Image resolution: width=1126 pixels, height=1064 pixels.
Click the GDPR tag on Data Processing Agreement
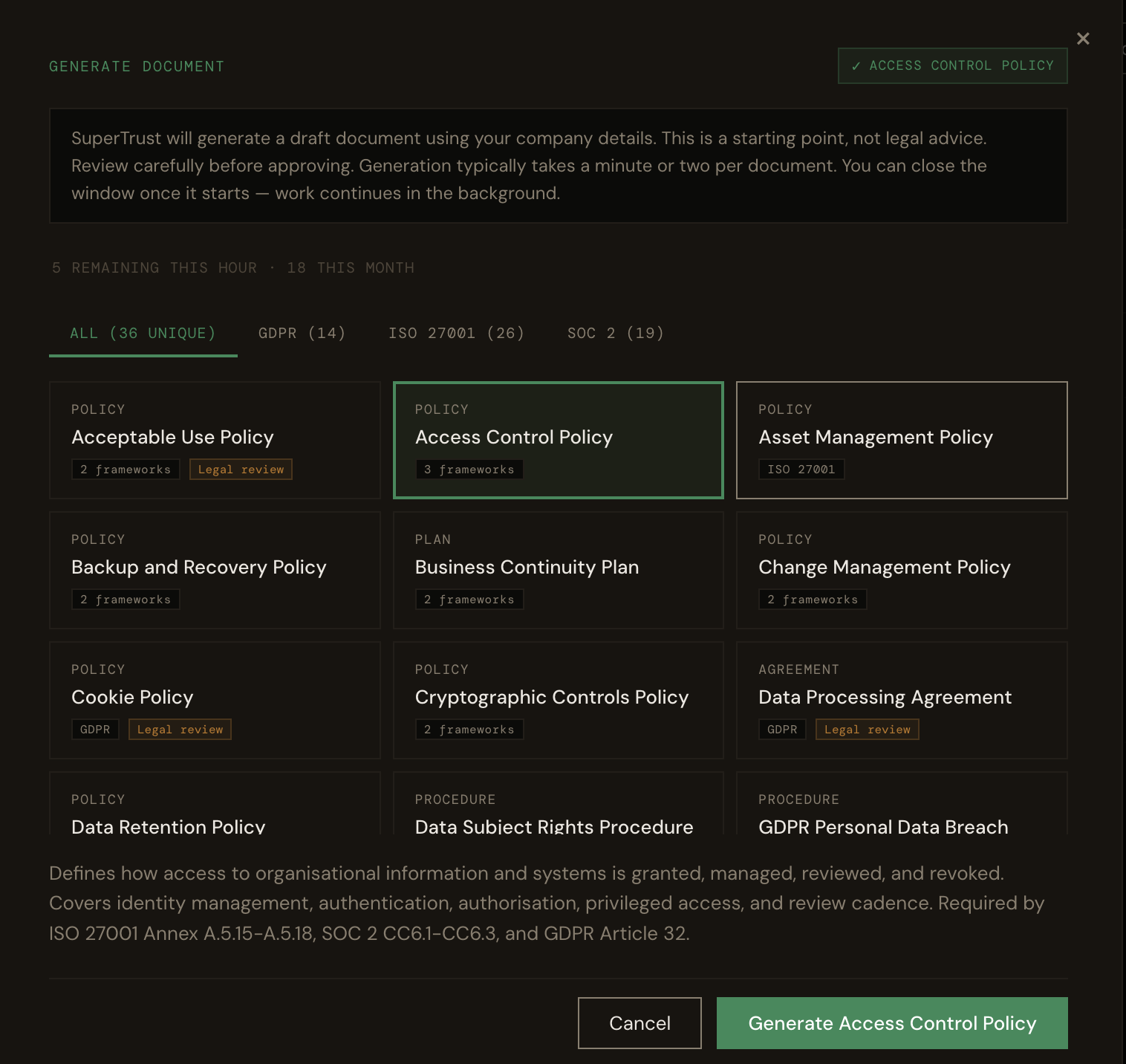(x=782, y=730)
